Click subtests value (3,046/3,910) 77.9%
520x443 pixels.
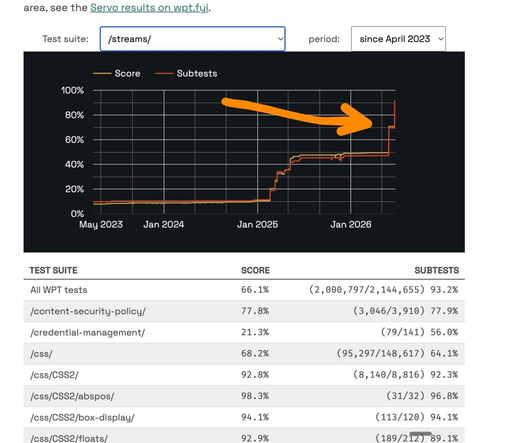click(406, 311)
